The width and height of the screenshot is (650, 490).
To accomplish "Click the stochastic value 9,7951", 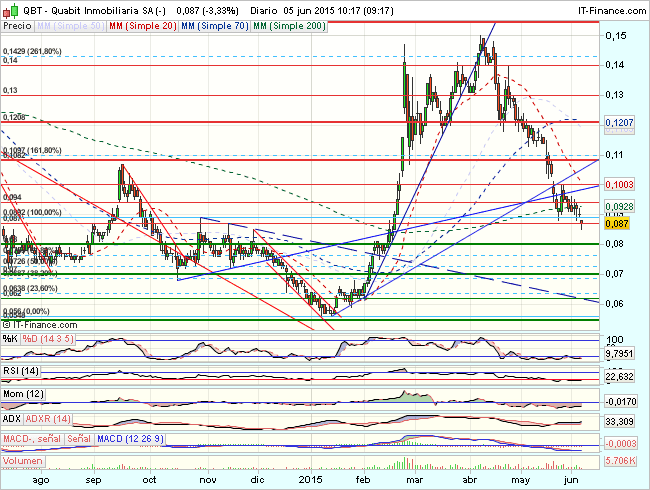I will (x=619, y=354).
